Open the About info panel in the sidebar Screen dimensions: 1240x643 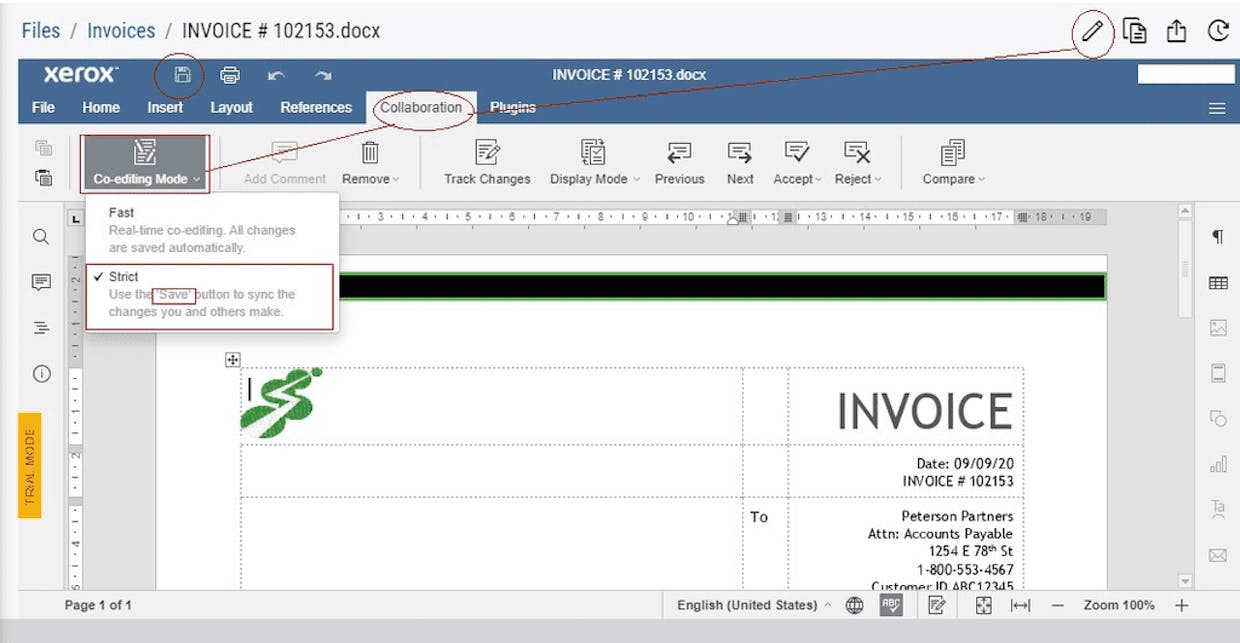pyautogui.click(x=41, y=374)
